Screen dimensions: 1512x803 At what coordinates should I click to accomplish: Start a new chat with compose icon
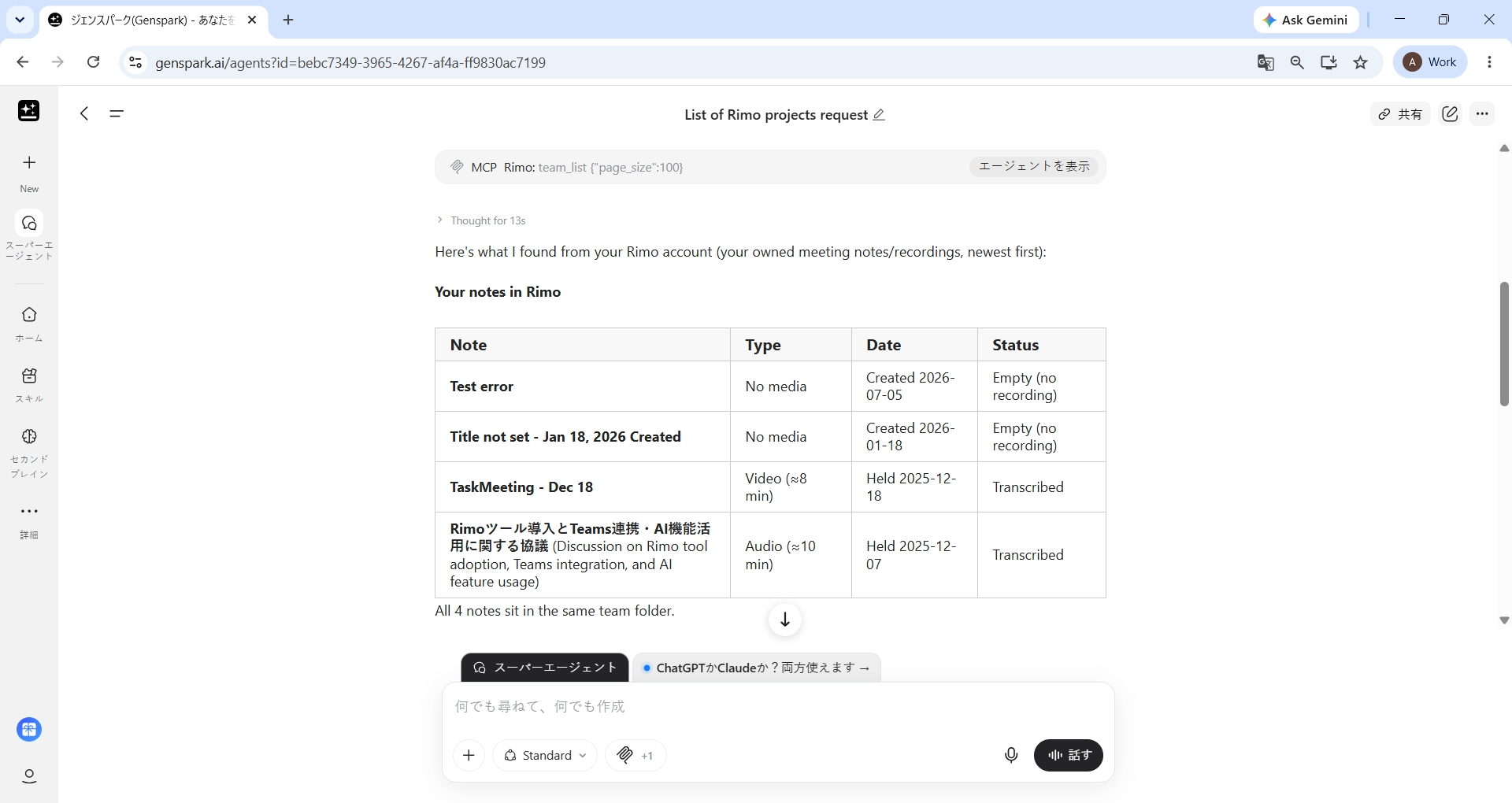click(1450, 114)
